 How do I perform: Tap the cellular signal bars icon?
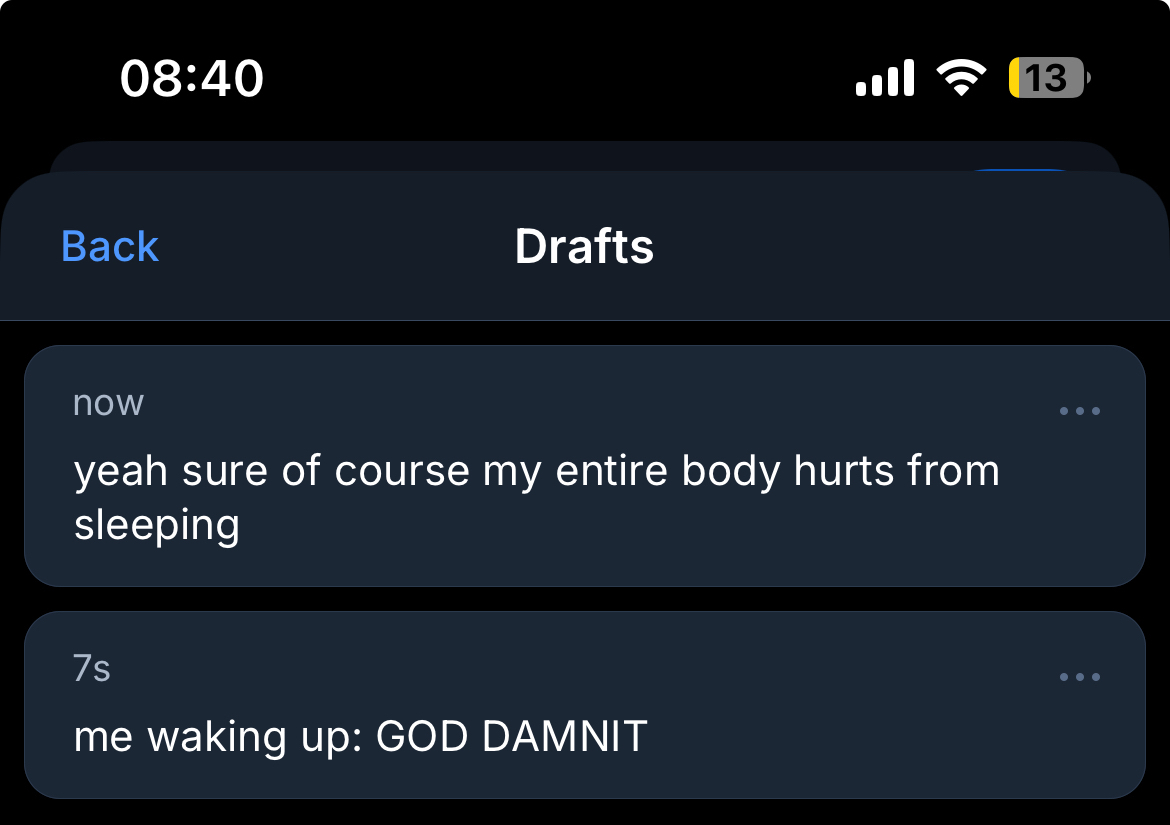point(885,78)
